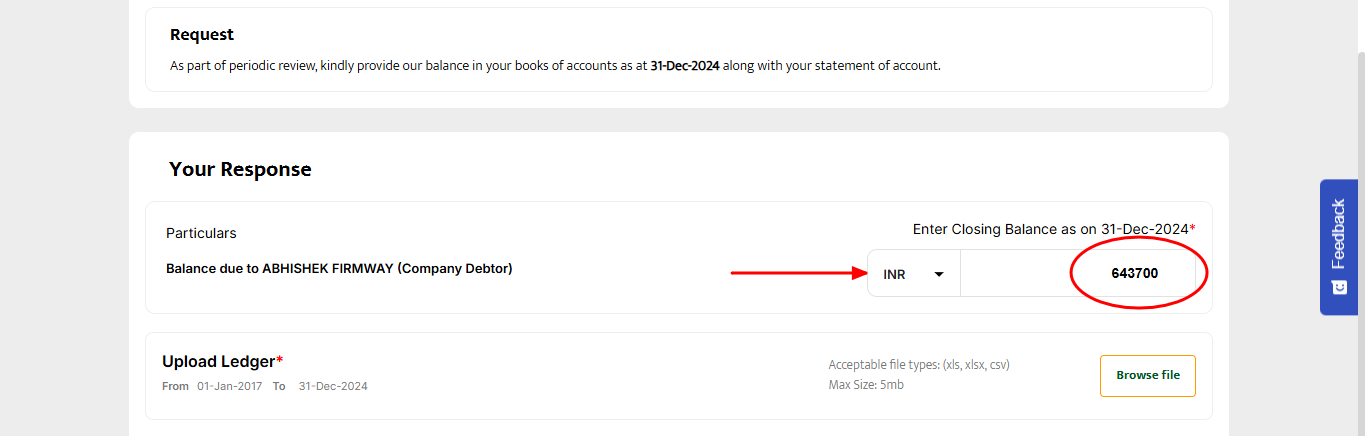
Task: Click the Particulars label
Action: [x=201, y=233]
